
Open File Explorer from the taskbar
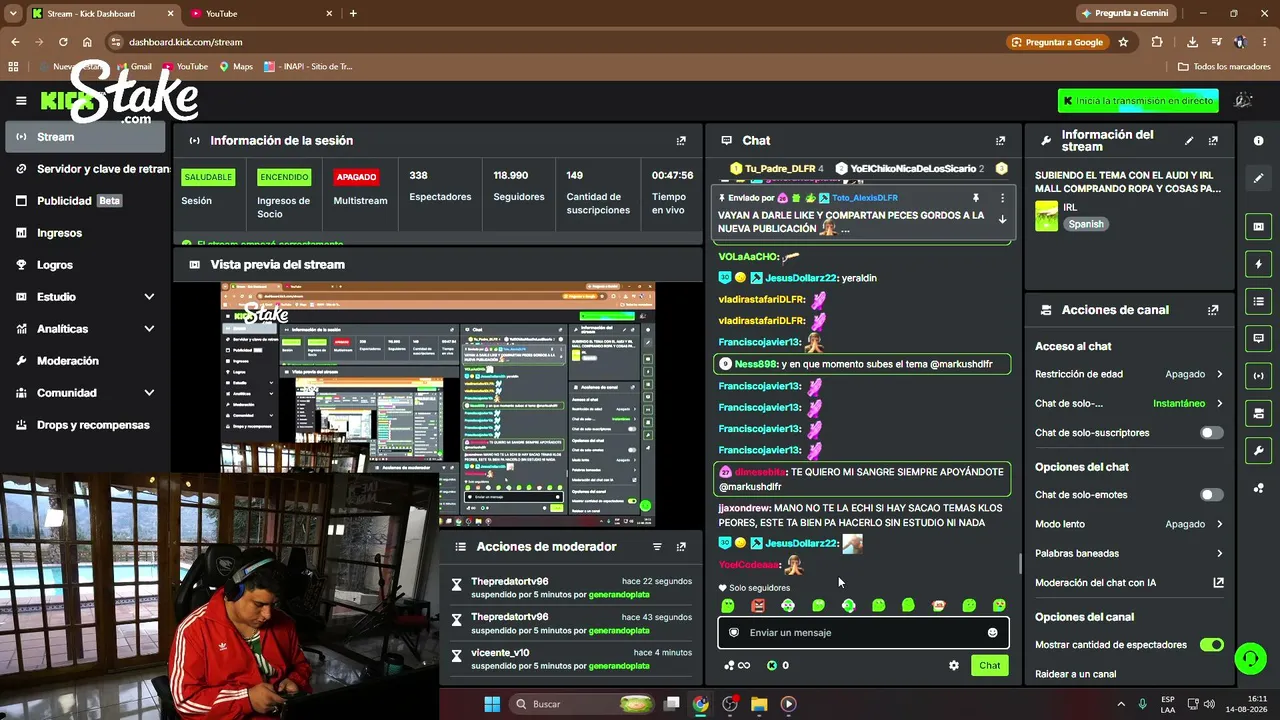[x=759, y=704]
